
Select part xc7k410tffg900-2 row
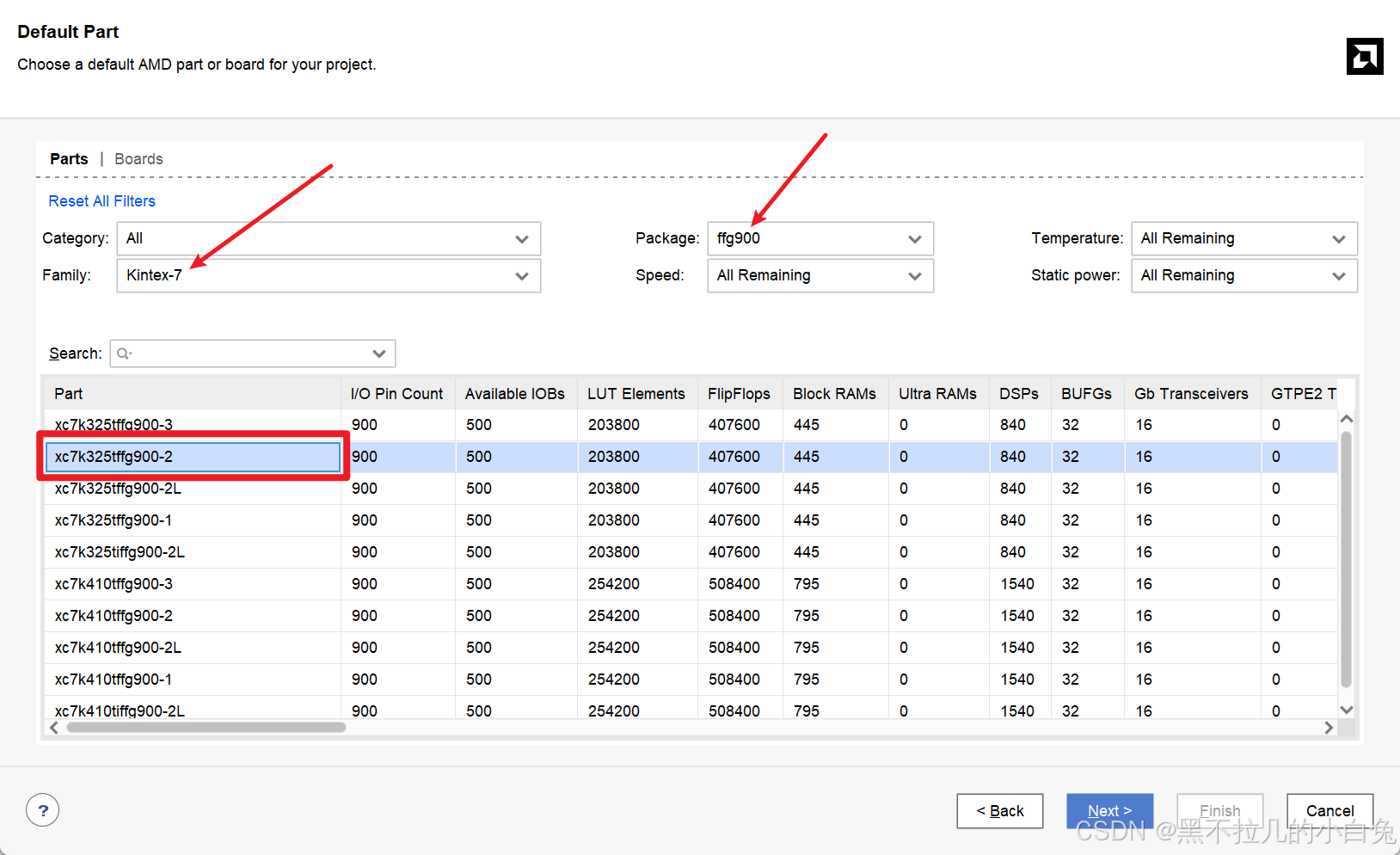point(691,616)
